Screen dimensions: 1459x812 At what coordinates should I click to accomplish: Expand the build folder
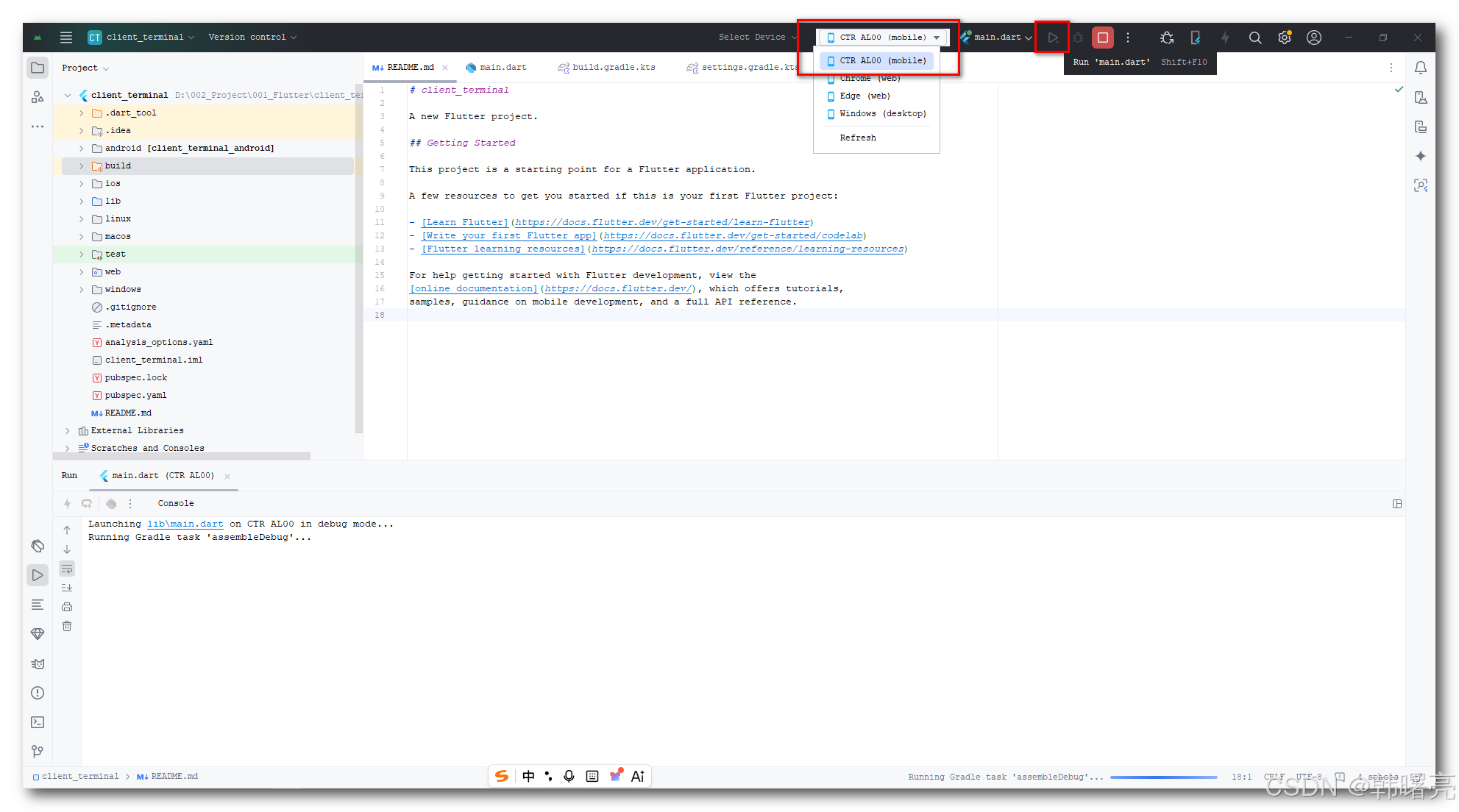pos(82,166)
